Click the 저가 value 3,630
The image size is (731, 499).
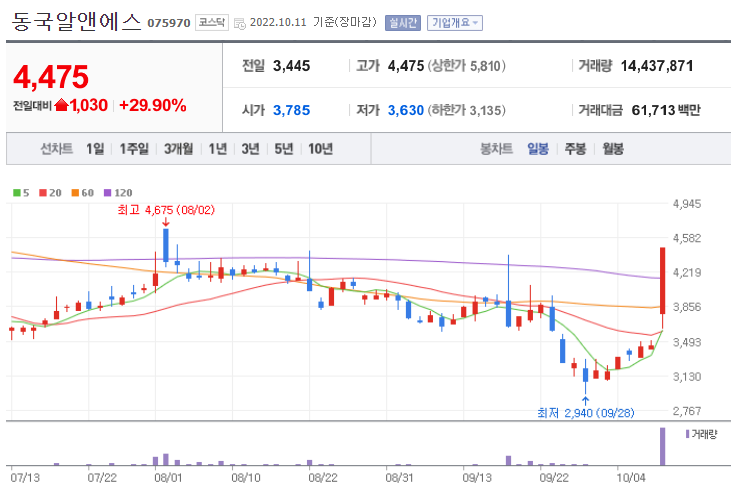click(x=406, y=111)
